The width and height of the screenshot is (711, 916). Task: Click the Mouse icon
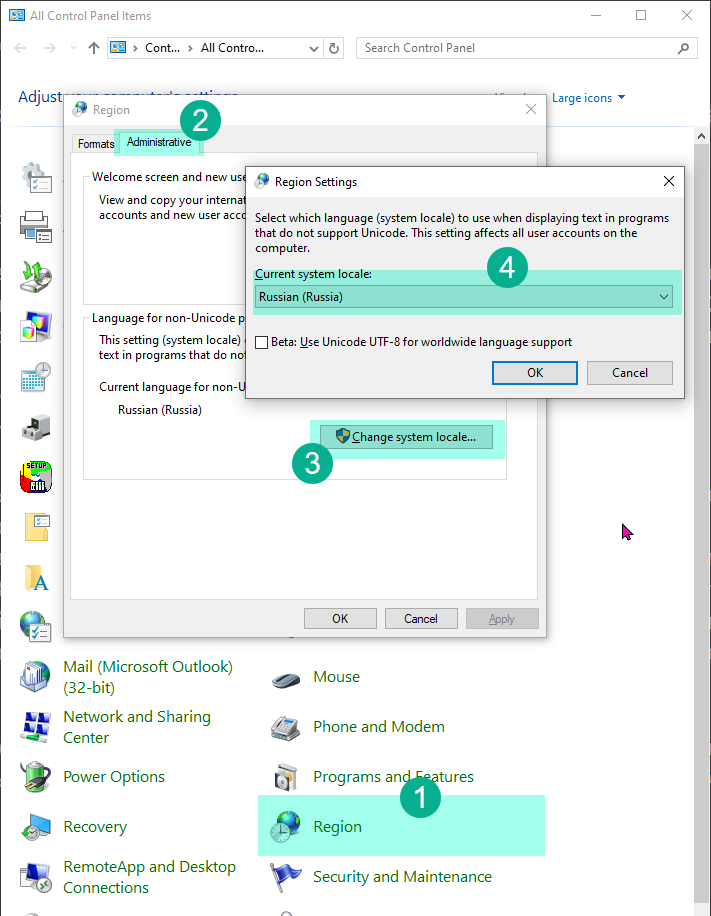286,678
